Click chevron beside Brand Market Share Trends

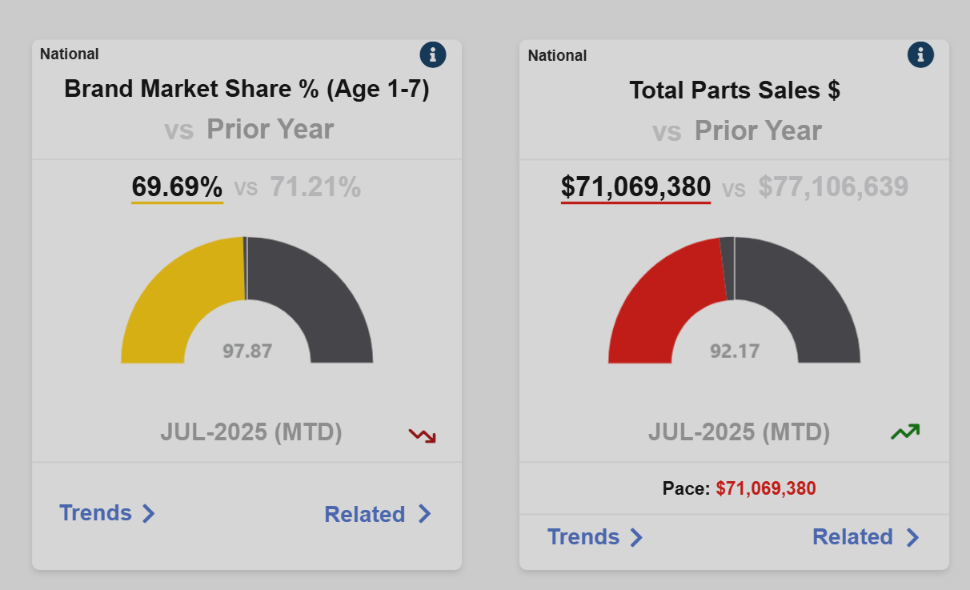(149, 514)
